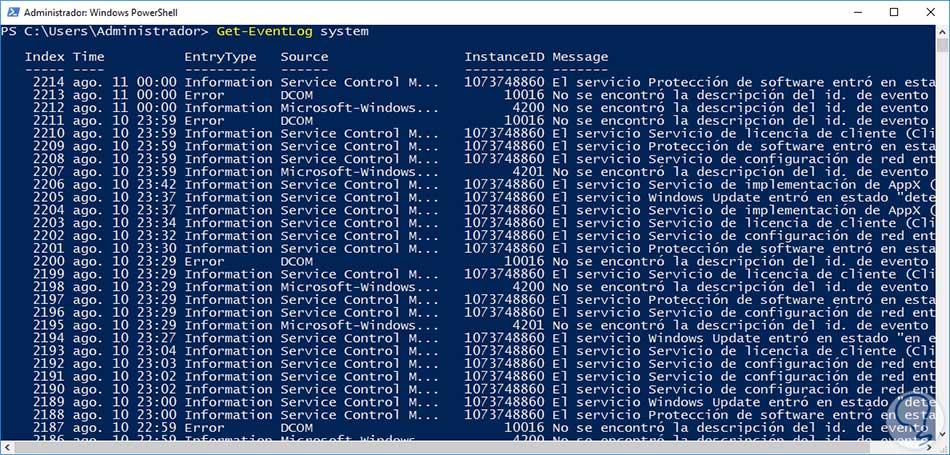Click the InstanceID column header

(504, 57)
